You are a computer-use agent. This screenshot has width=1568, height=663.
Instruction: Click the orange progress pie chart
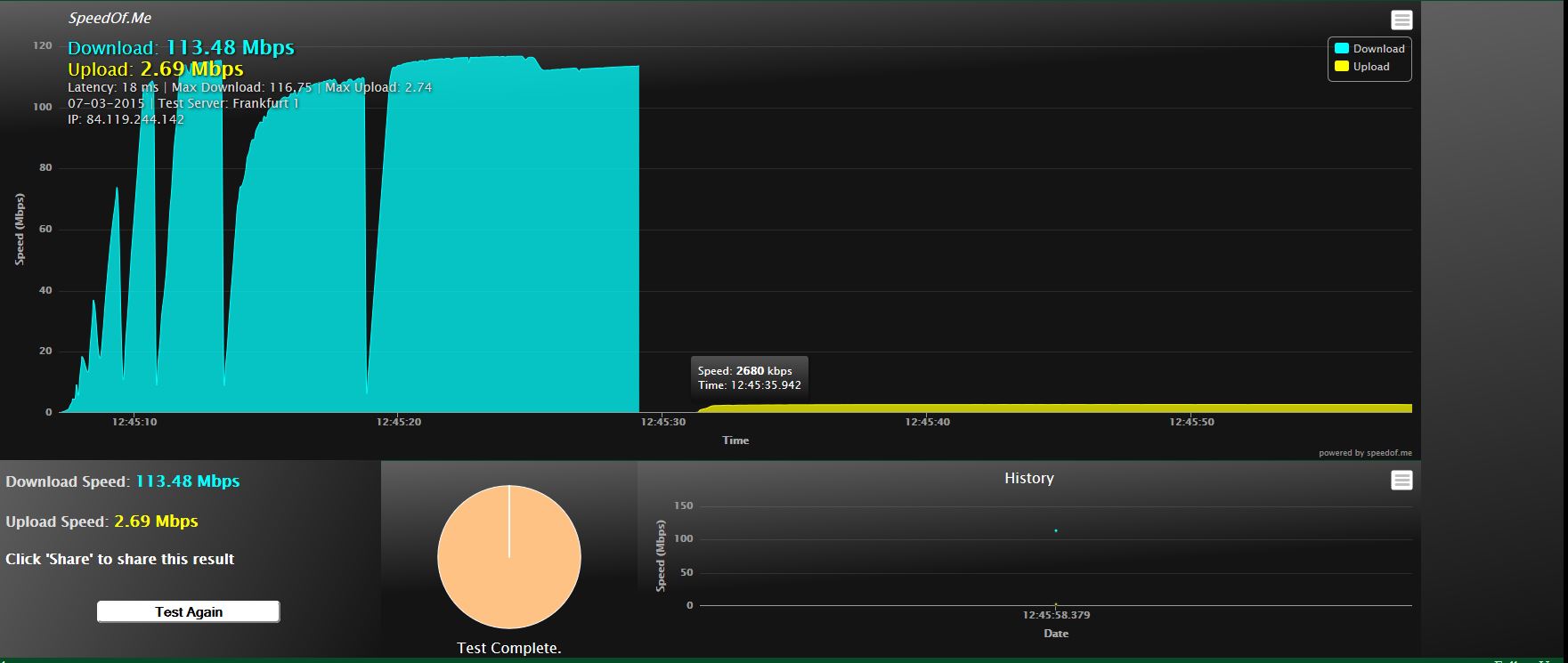pyautogui.click(x=508, y=557)
